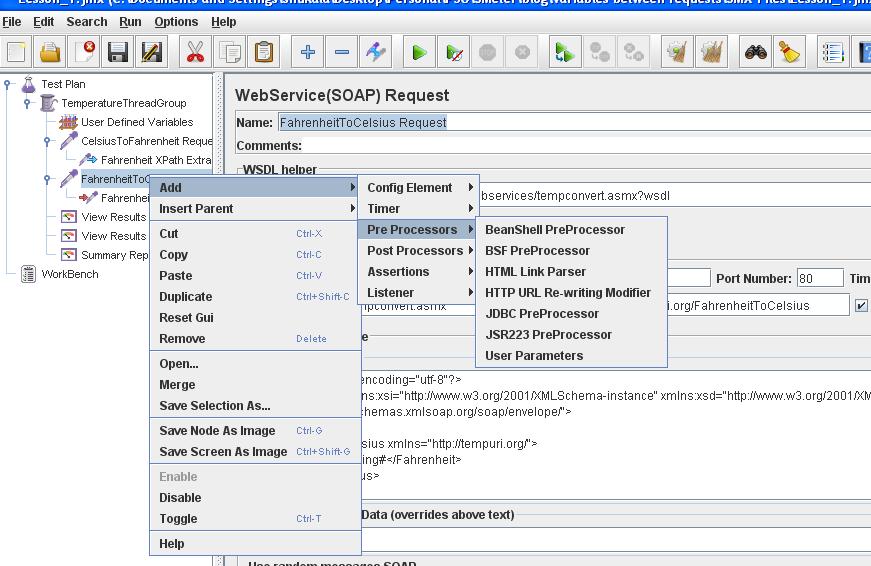The image size is (871, 566).
Task: Select TemperatureThreadGroup in the tree
Action: point(123,103)
